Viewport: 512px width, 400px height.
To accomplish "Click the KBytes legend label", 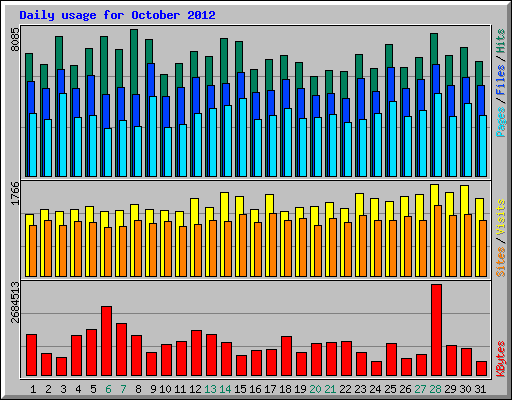I will click(x=501, y=359).
